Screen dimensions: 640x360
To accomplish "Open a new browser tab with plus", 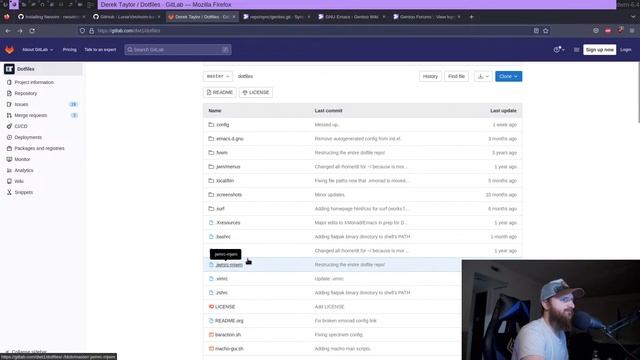I will 471,17.
